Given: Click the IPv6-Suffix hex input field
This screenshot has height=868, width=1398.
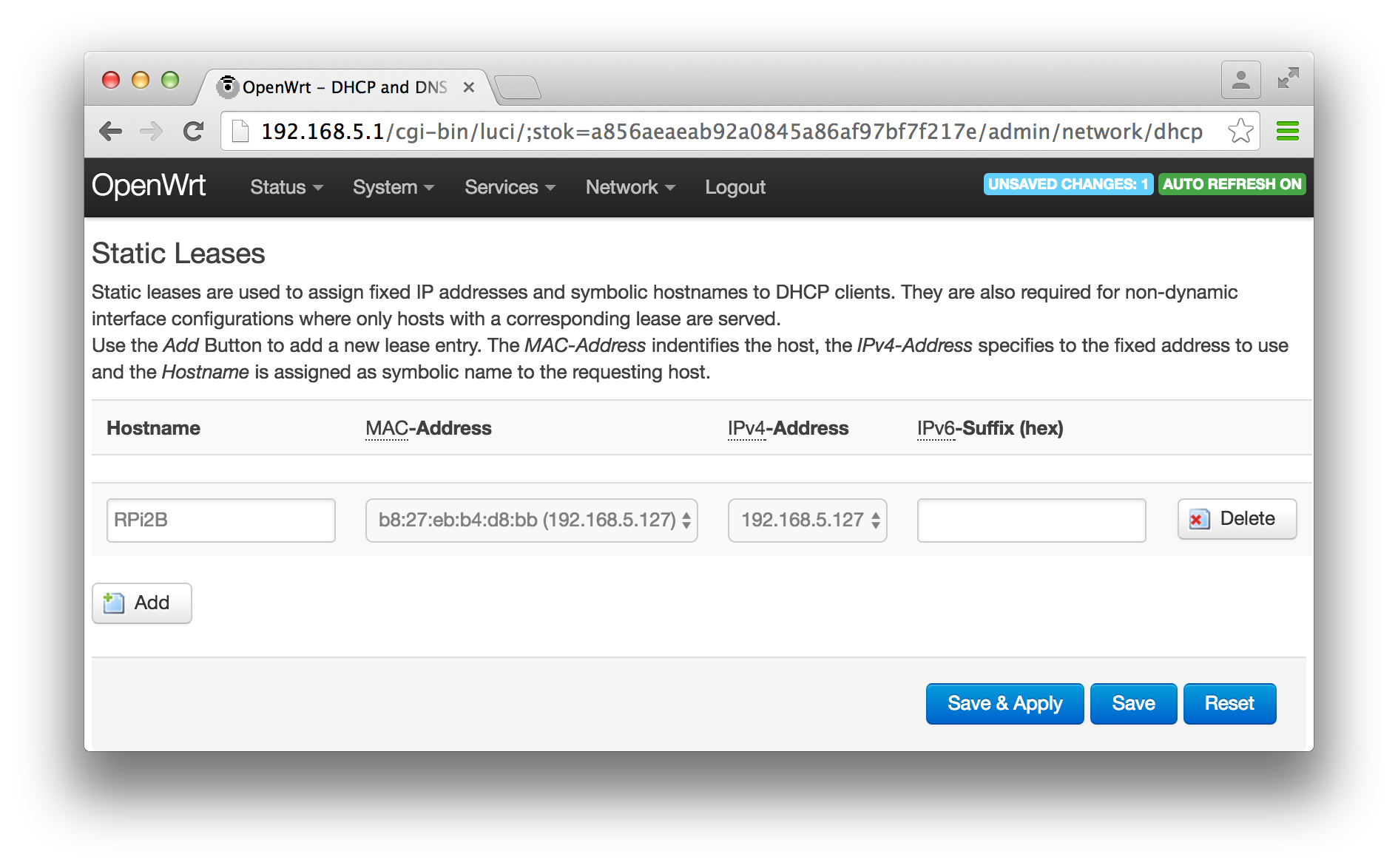Looking at the screenshot, I should pos(1032,521).
